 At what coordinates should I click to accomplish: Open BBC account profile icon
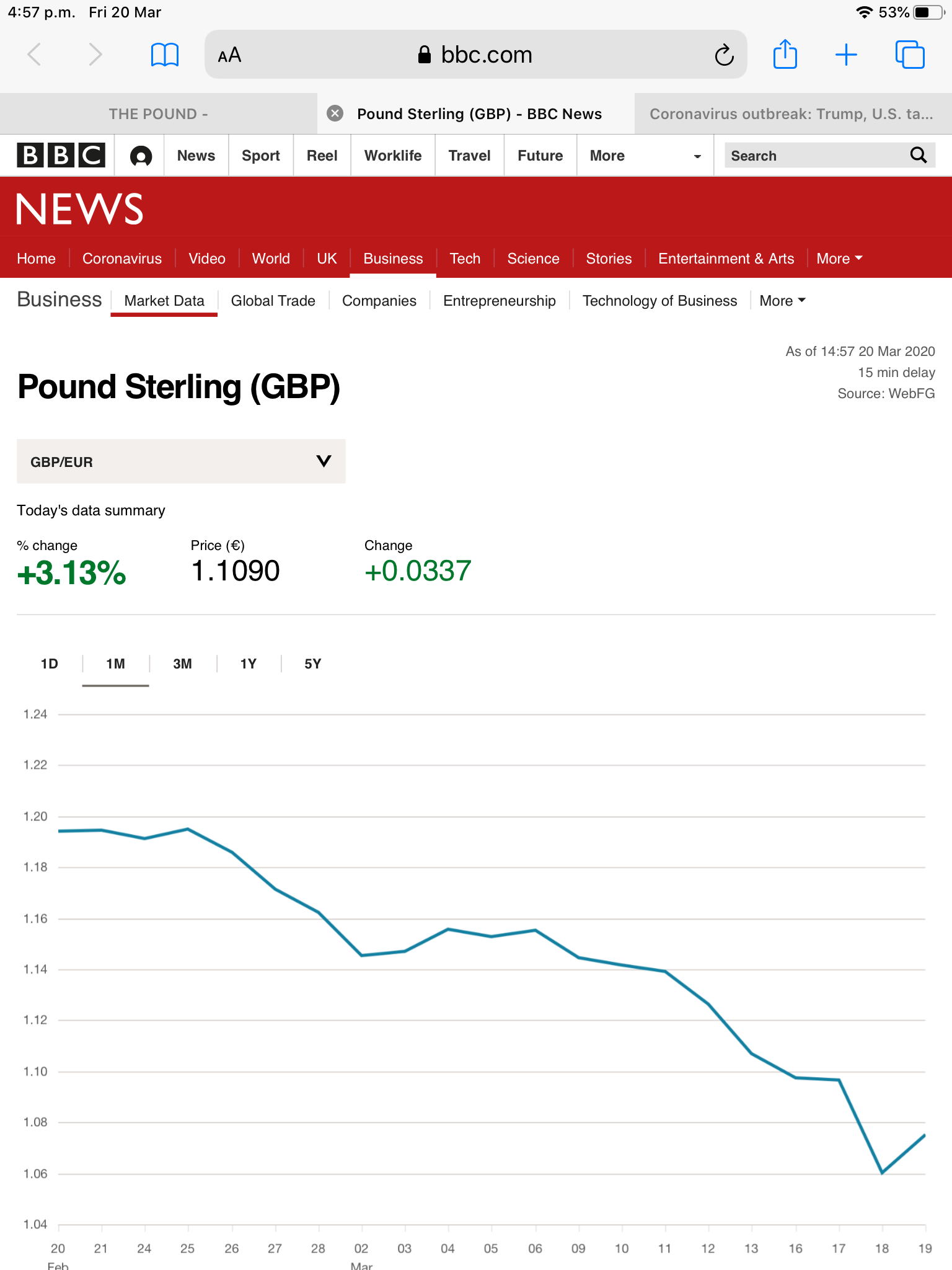(141, 156)
